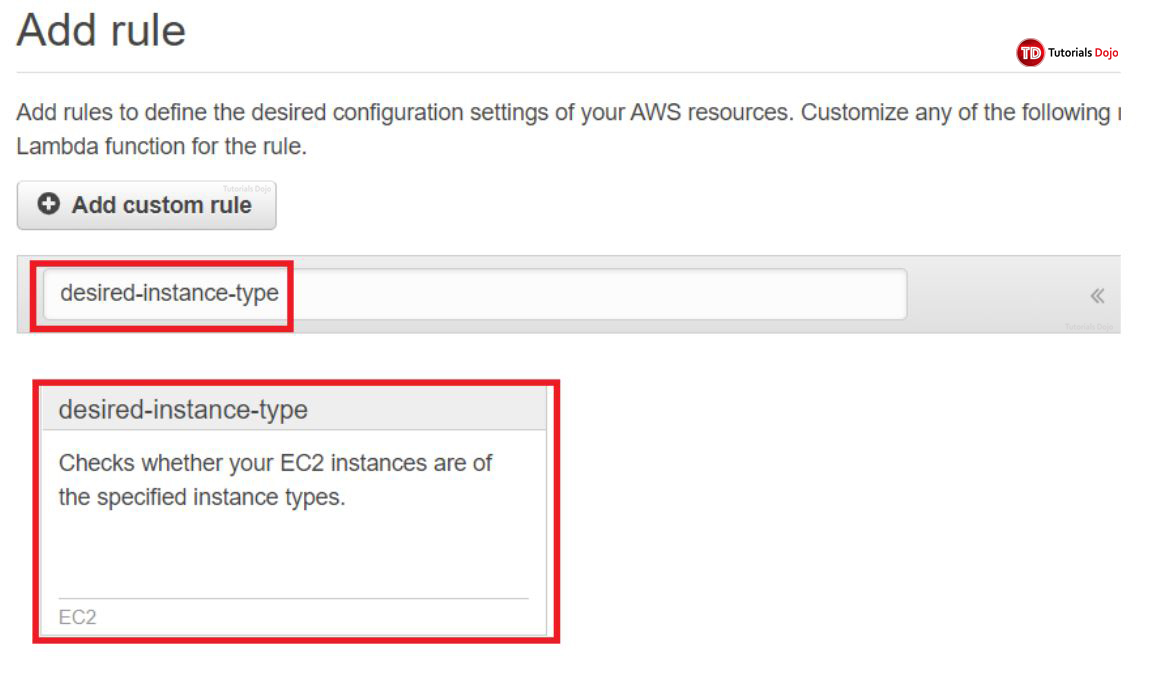Collapse pagination with the double left chevron
Image resolution: width=1155 pixels, height=675 pixels.
pos(1097,295)
